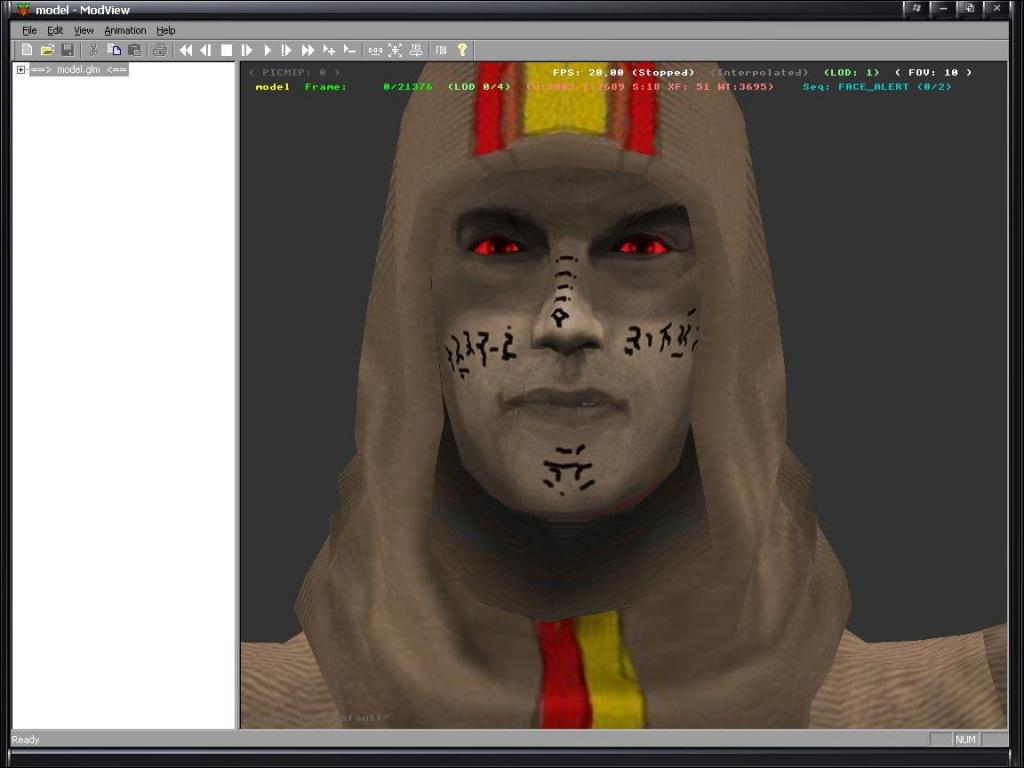Click the Save disk icon
Screen dimensions: 1024x768
point(67,50)
